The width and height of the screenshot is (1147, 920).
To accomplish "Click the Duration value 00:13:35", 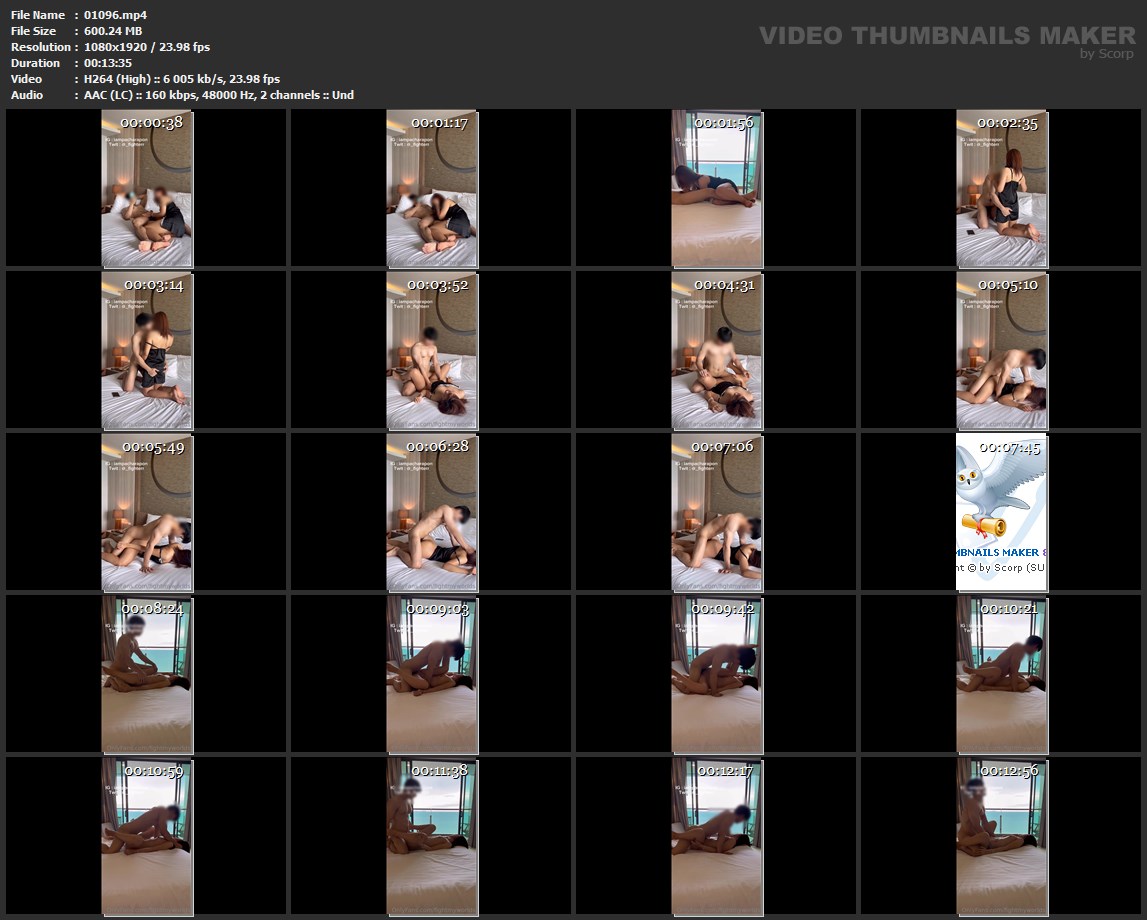I will 108,63.
